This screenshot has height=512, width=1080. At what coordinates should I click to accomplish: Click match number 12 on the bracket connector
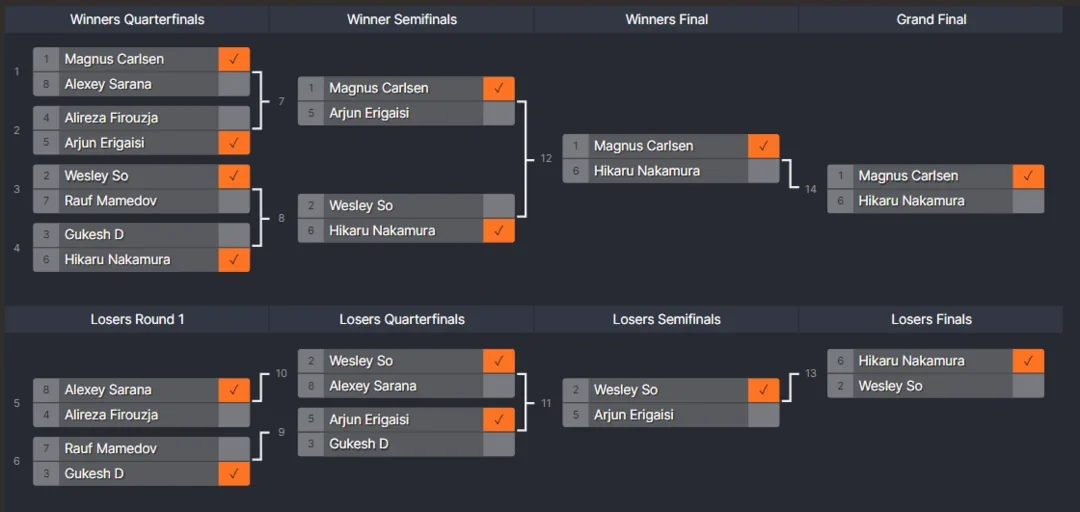546,159
